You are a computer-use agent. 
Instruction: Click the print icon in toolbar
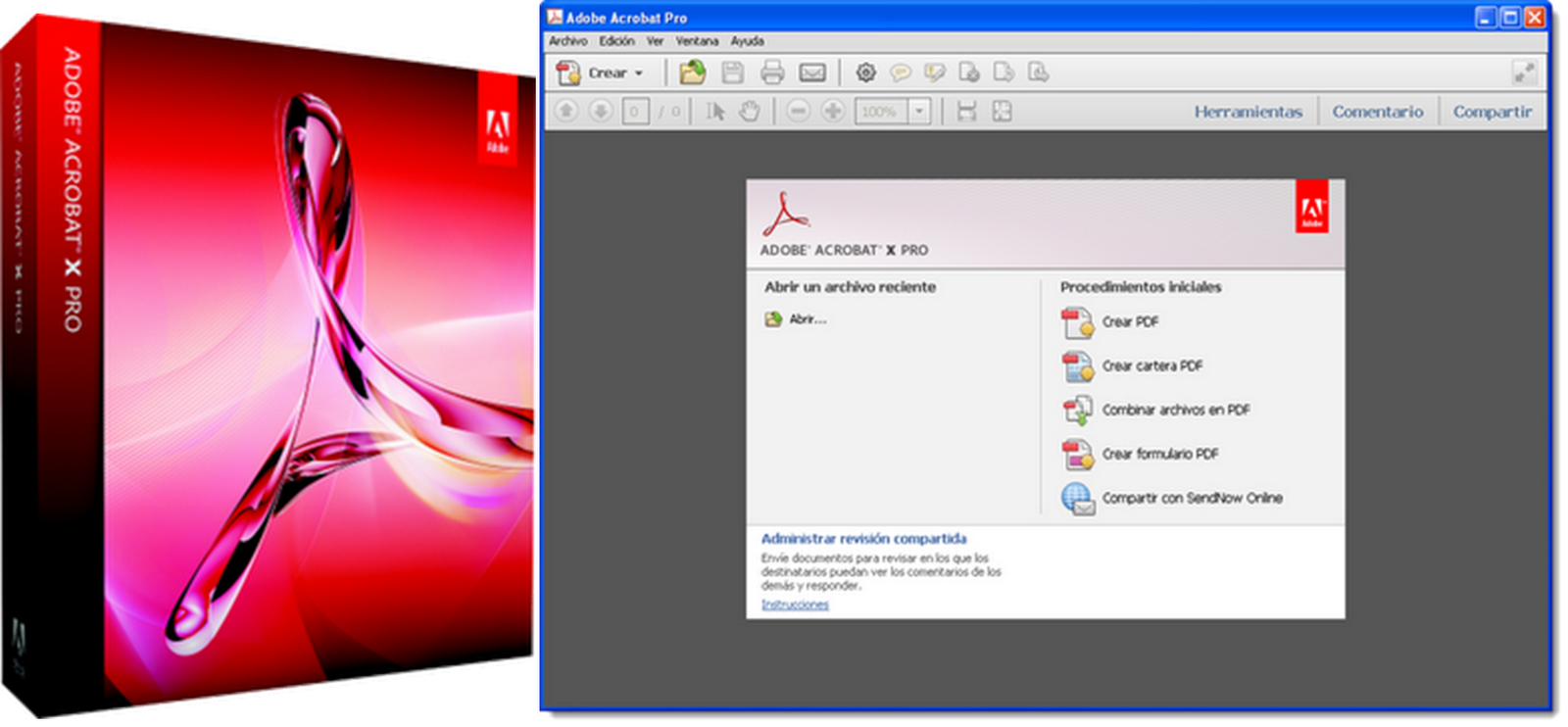772,73
